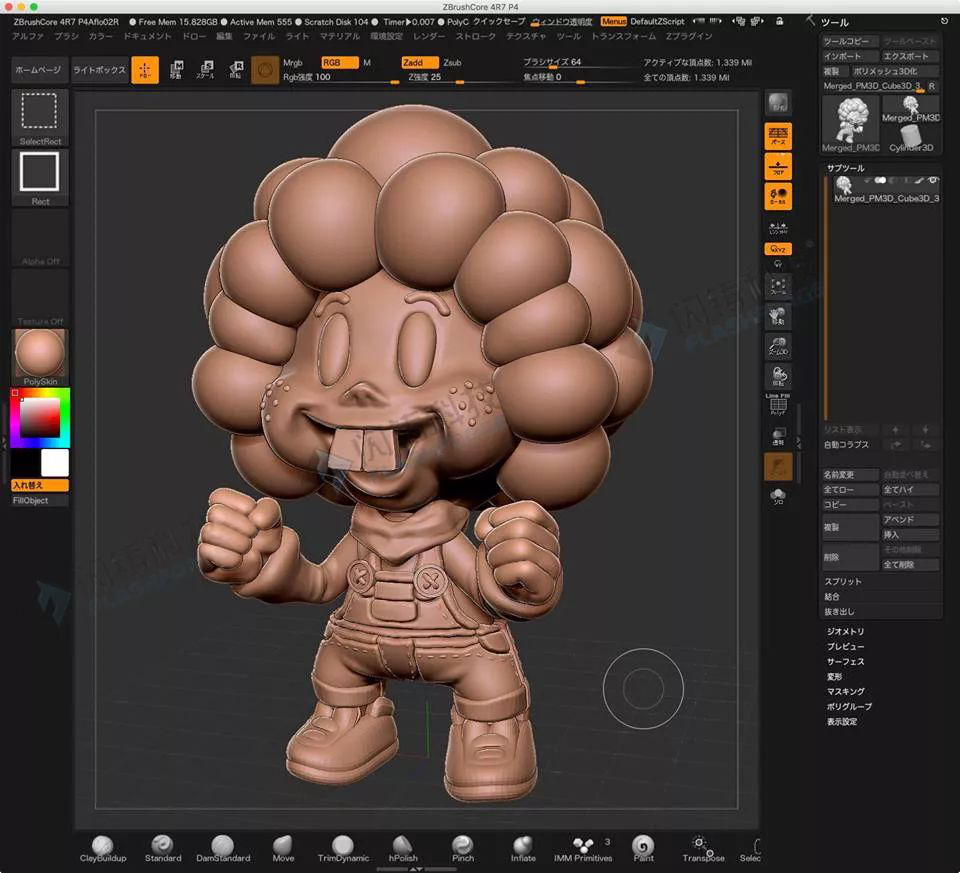The height and width of the screenshot is (873, 960).
Task: Click the L.Sym icon on right shelf
Action: [778, 228]
